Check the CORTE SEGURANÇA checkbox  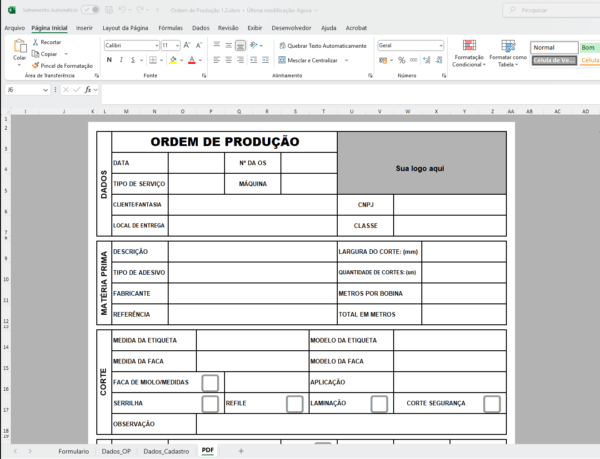[492, 404]
